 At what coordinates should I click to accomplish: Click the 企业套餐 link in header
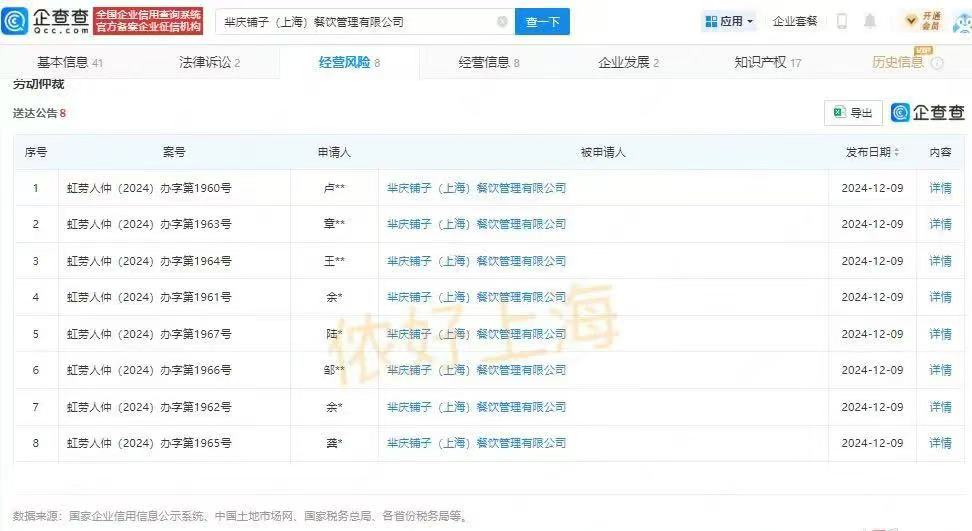[795, 21]
